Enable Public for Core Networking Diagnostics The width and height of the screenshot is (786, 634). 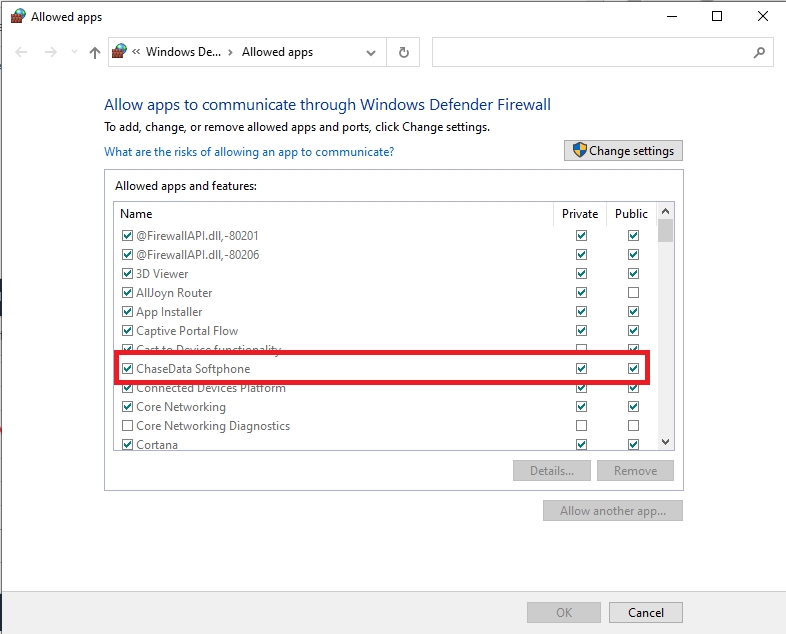coord(633,426)
